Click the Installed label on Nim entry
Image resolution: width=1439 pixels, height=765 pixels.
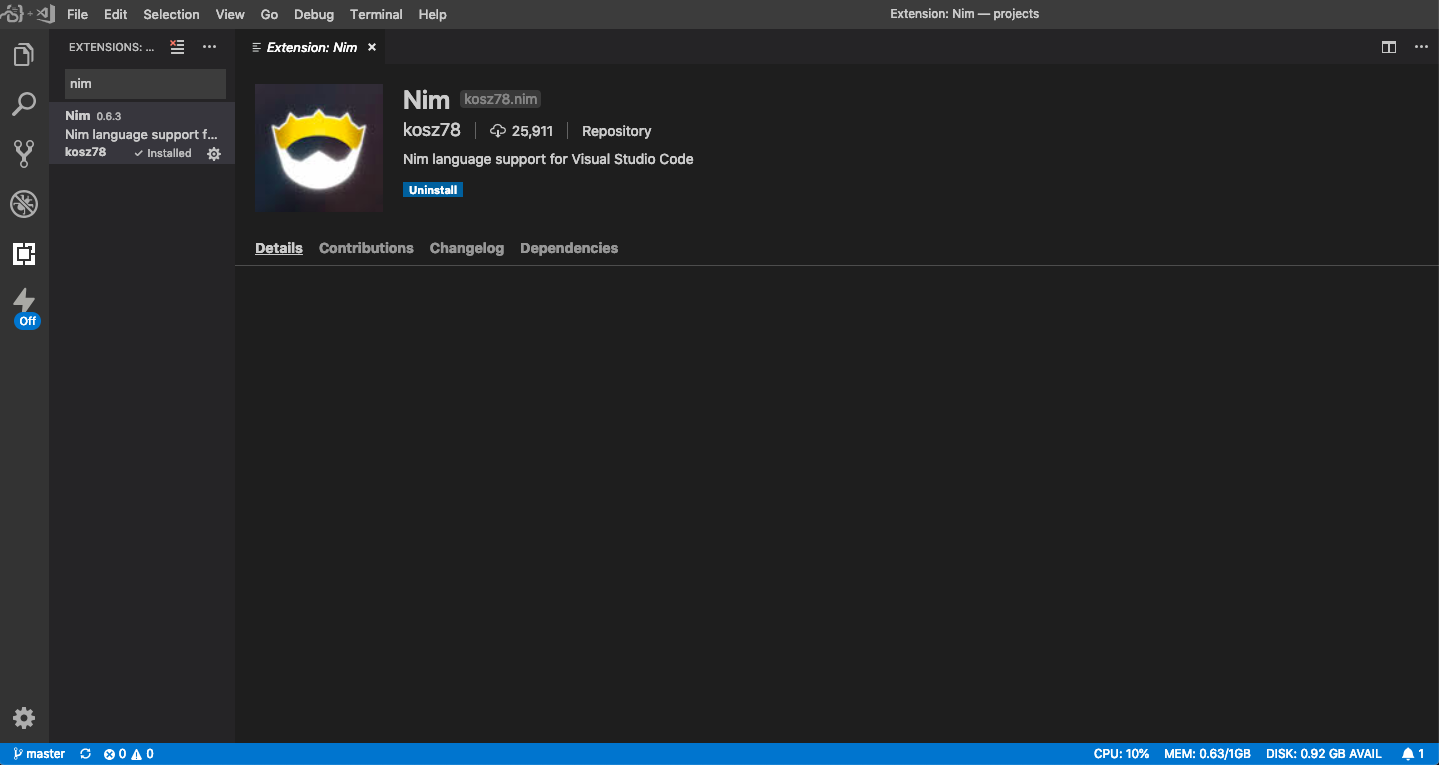162,154
